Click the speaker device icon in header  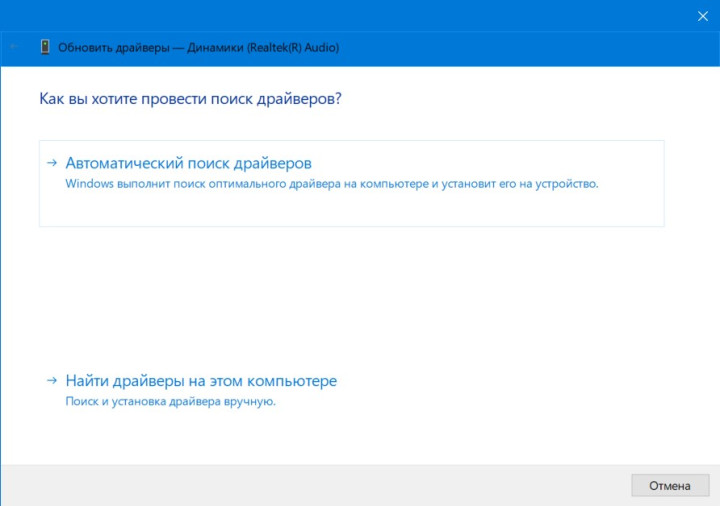pos(45,47)
